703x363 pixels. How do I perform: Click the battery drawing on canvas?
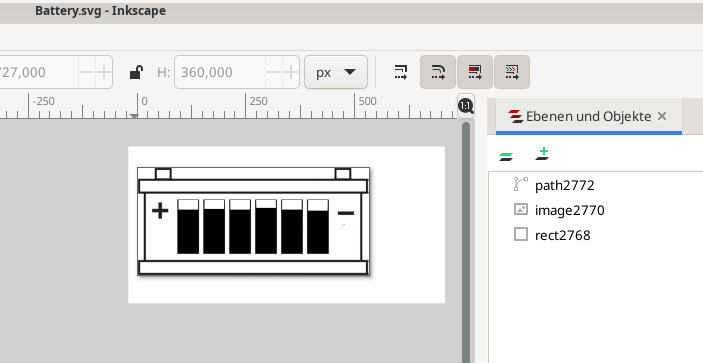click(x=254, y=221)
